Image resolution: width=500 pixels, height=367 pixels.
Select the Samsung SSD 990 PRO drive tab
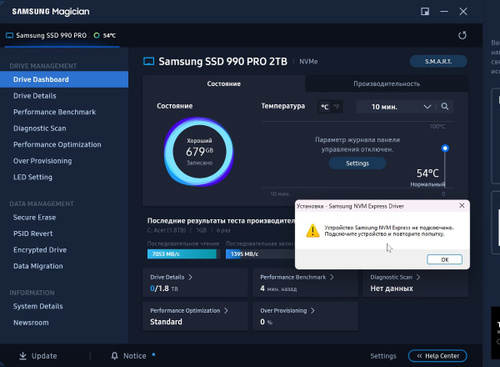coord(62,35)
